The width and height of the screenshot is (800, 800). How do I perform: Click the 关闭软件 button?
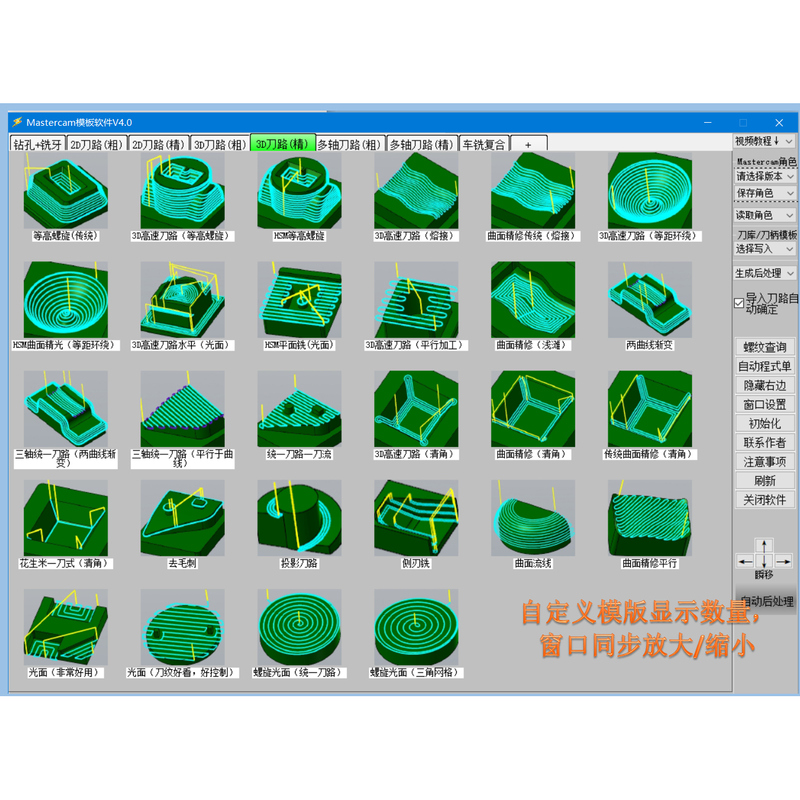click(x=764, y=499)
